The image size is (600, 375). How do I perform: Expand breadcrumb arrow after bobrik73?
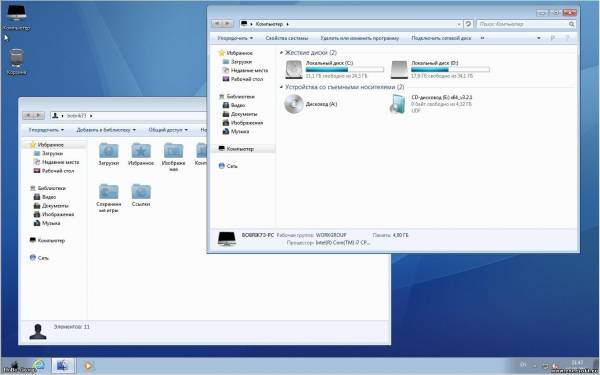click(91, 116)
